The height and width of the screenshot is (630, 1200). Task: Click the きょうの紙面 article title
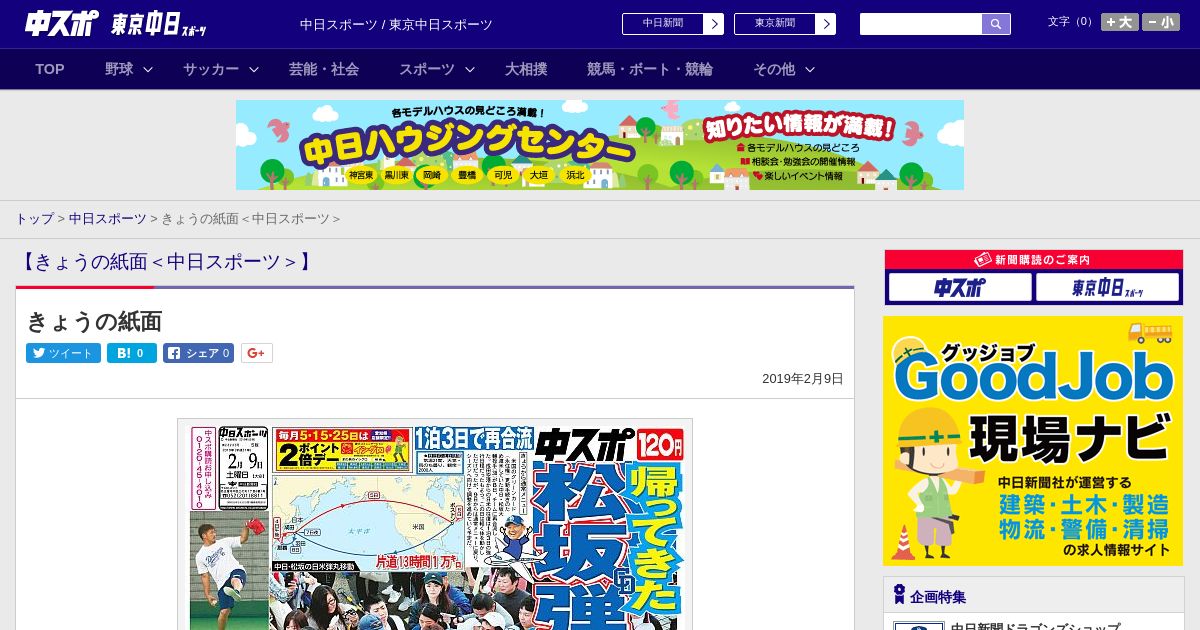[x=94, y=321]
